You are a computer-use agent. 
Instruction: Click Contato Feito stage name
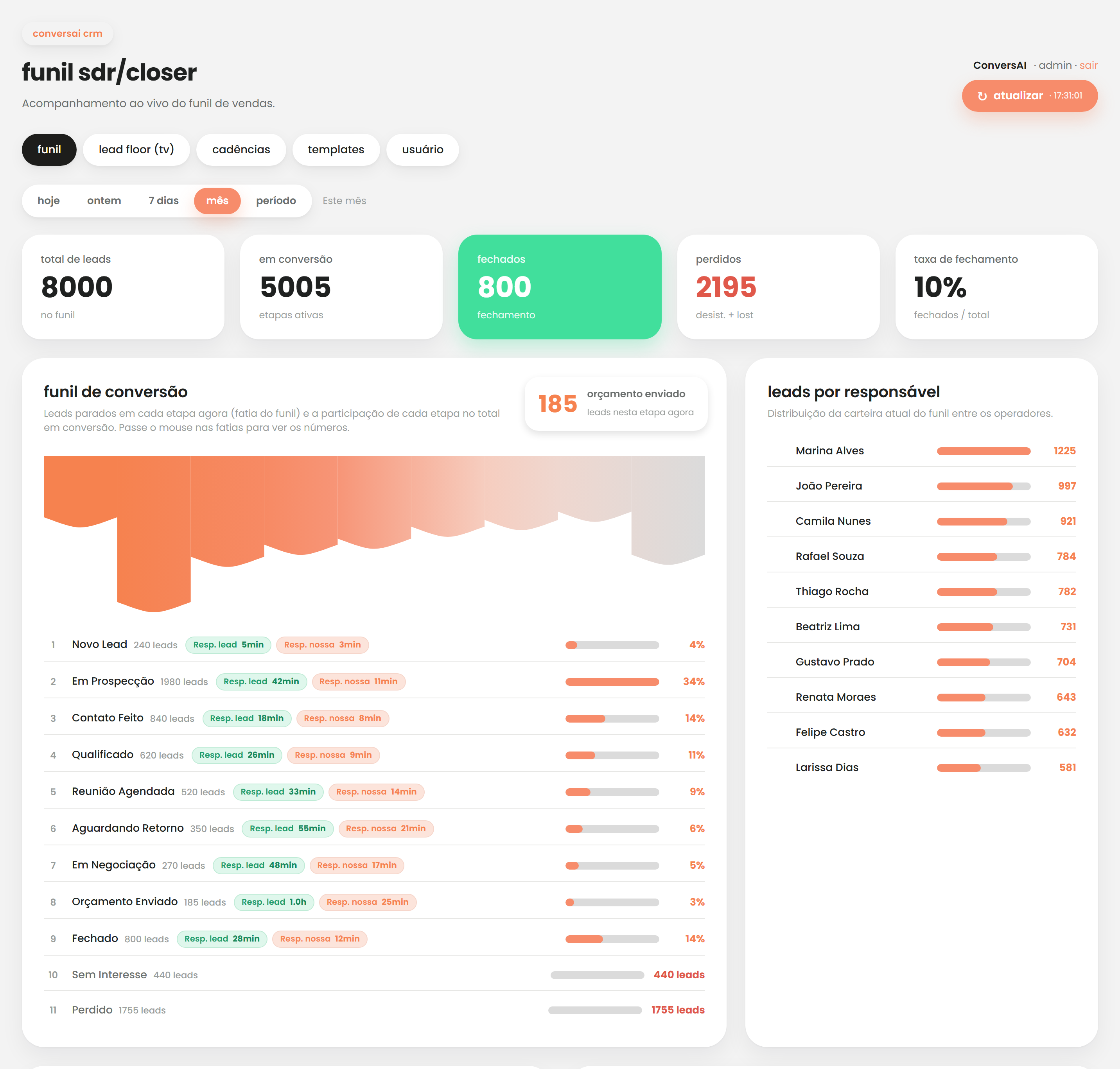[108, 718]
